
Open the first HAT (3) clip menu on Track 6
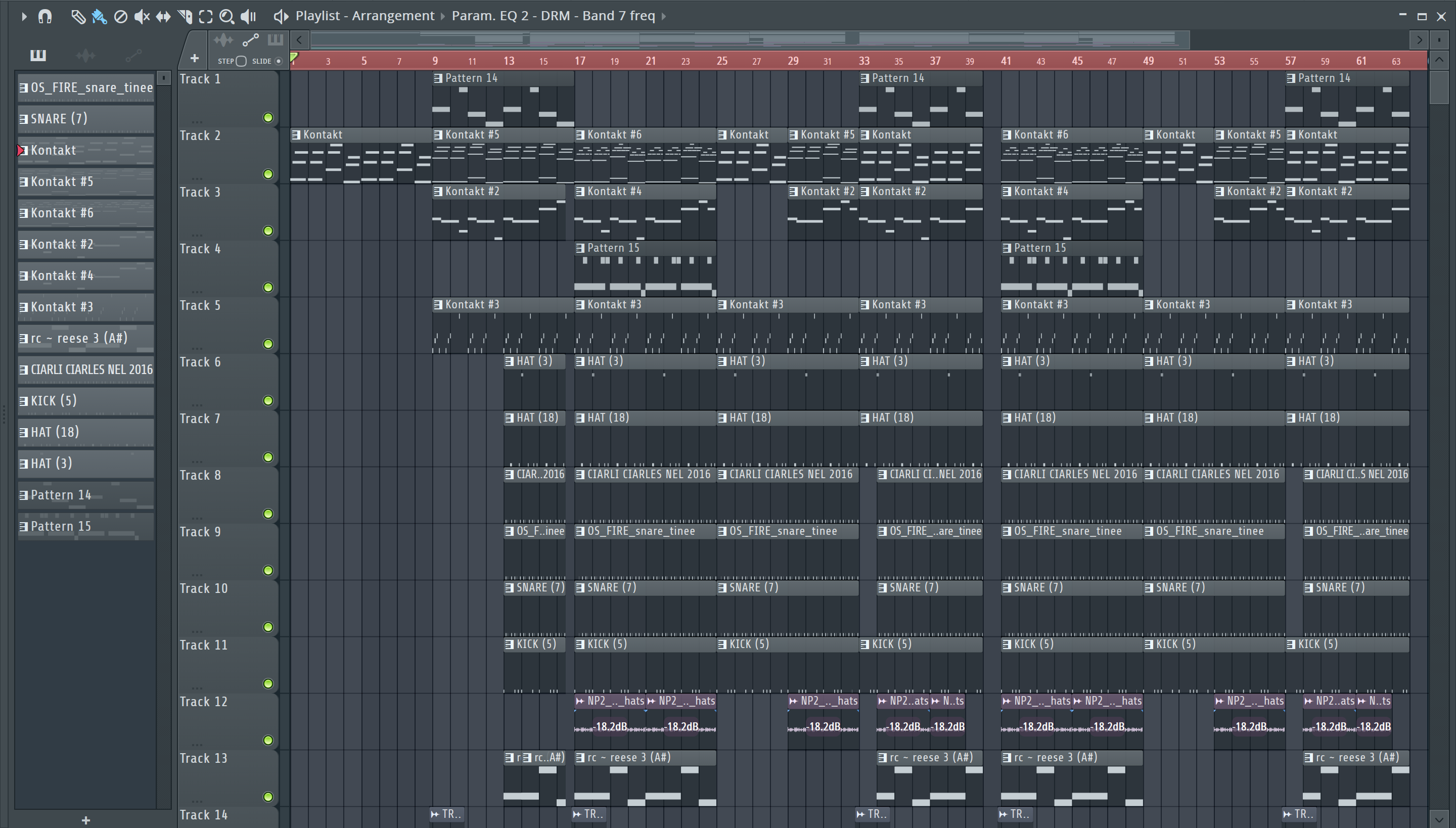[x=509, y=361]
